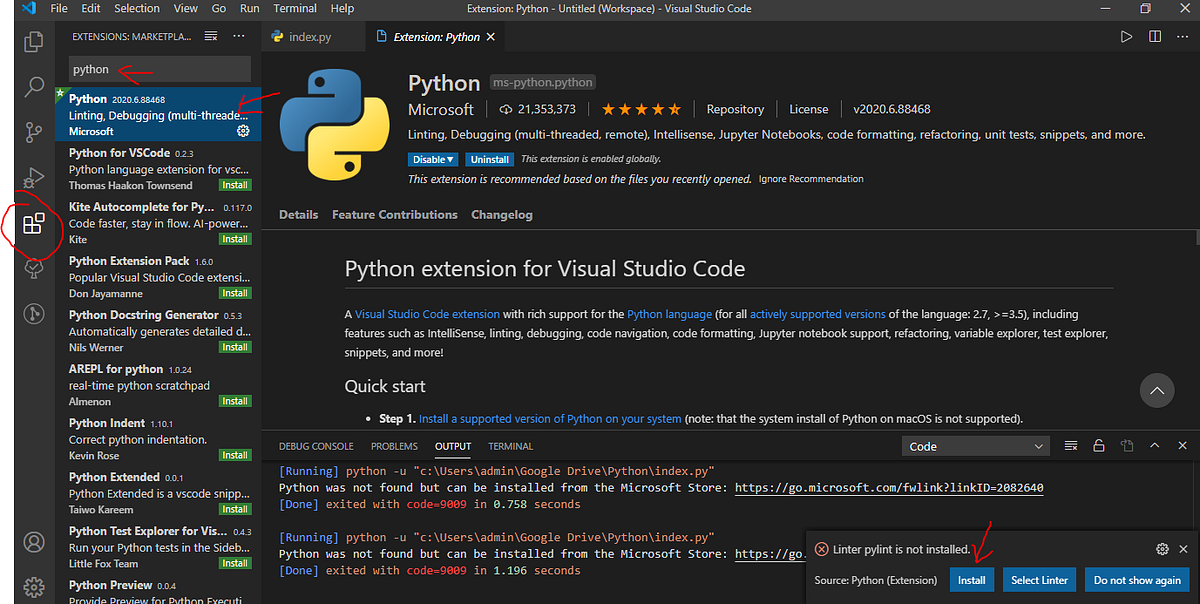
Task: Maximize the panel with the chevron toggle
Action: point(1155,446)
